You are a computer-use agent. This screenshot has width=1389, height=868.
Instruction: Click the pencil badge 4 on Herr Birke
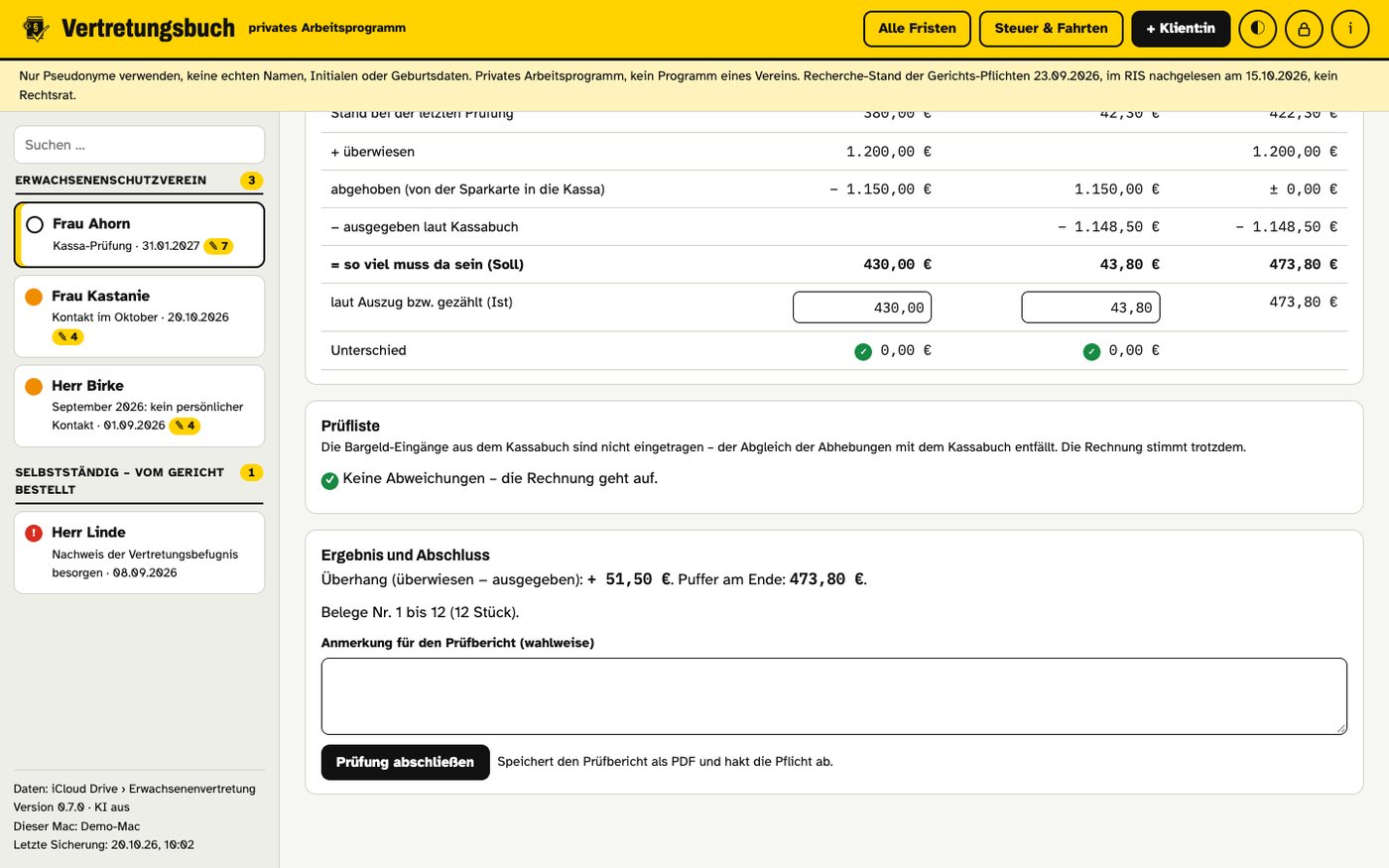[x=185, y=426]
